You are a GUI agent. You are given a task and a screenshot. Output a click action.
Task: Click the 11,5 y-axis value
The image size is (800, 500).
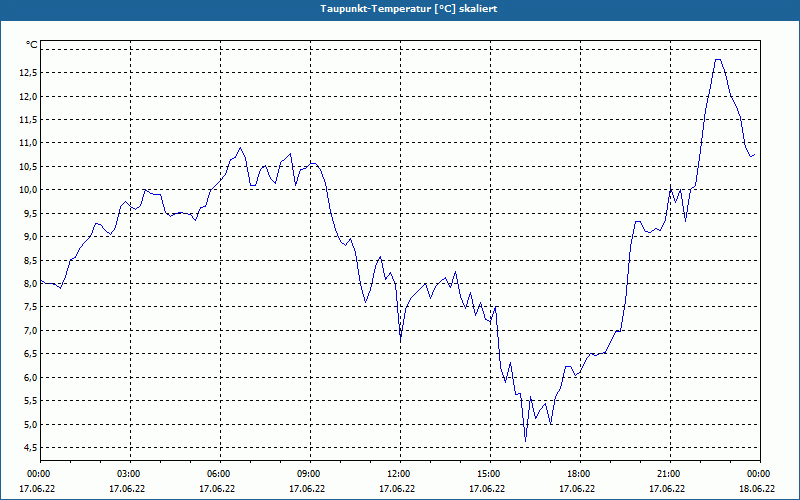click(28, 120)
